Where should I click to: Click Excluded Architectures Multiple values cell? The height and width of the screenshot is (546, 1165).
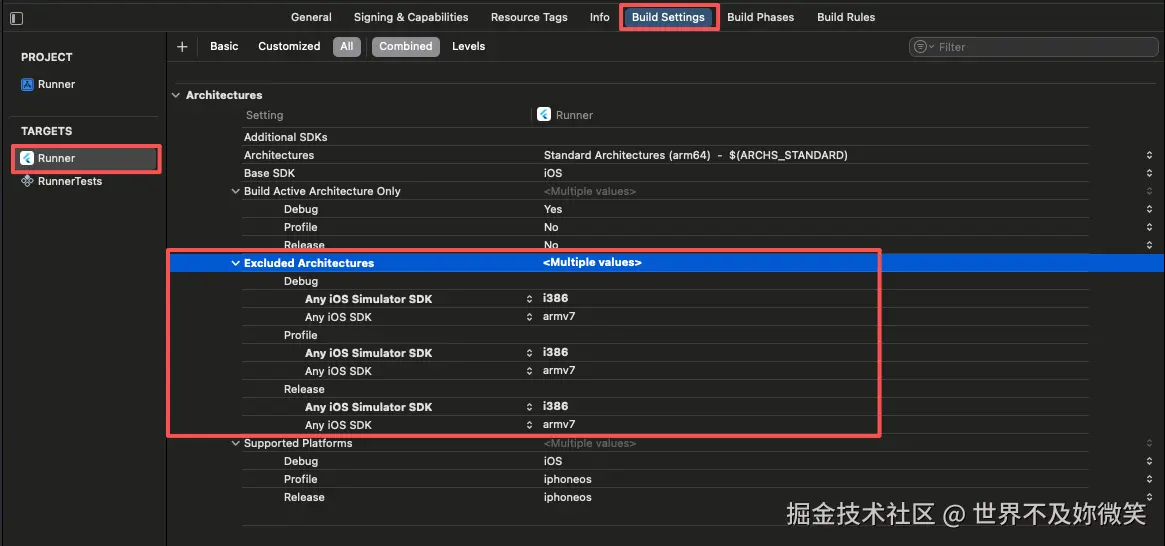pos(592,263)
